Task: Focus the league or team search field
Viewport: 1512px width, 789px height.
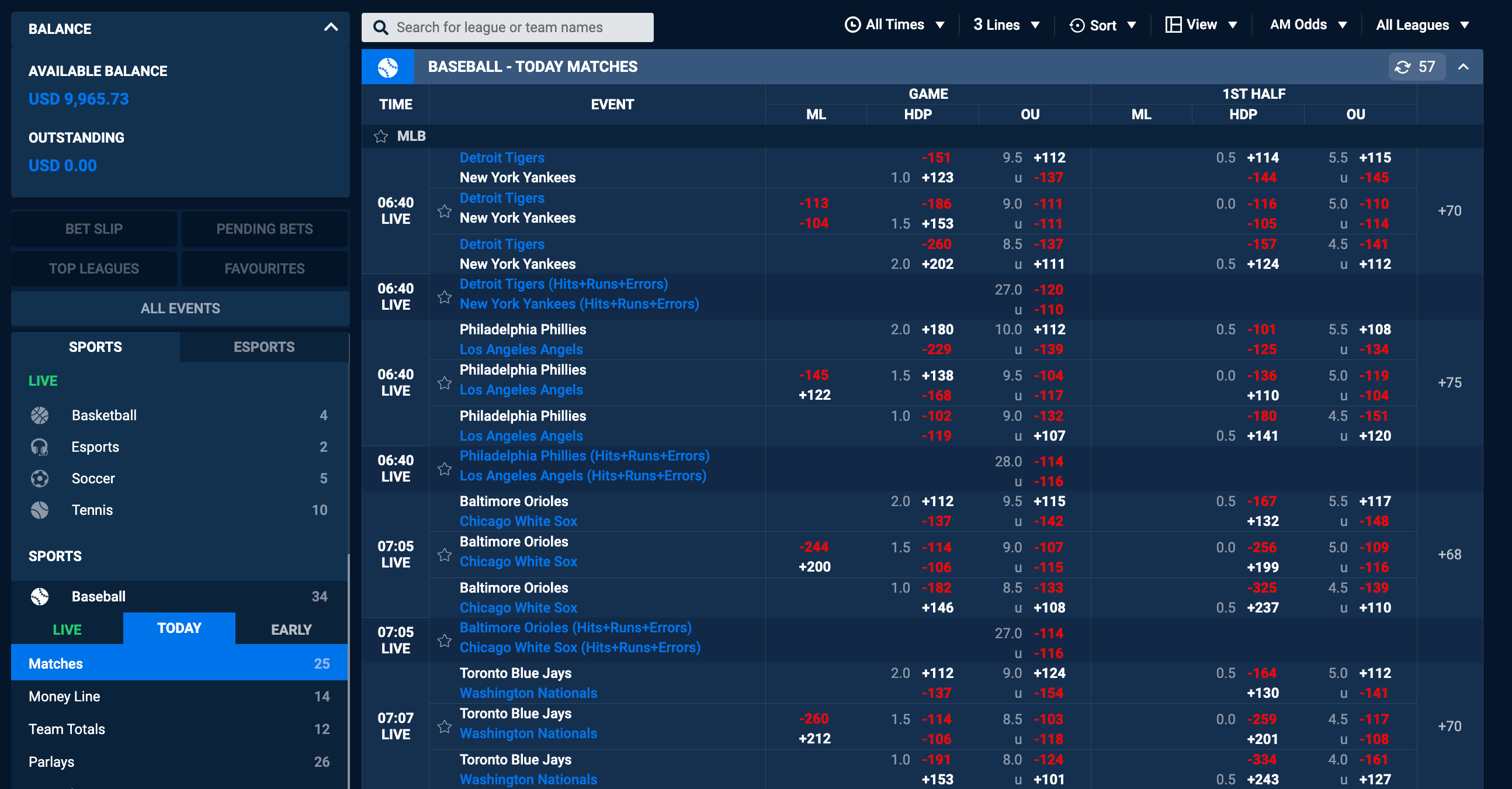Action: point(507,27)
